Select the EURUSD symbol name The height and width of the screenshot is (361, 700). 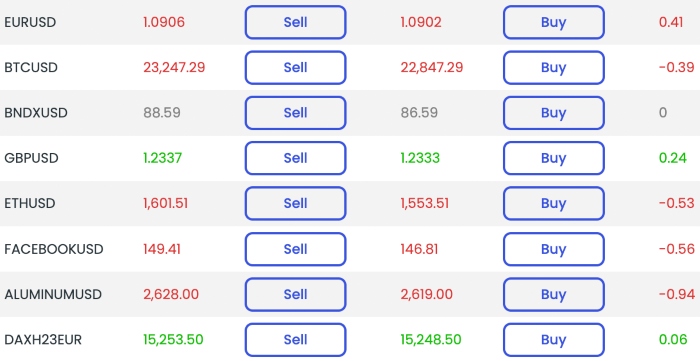30,22
